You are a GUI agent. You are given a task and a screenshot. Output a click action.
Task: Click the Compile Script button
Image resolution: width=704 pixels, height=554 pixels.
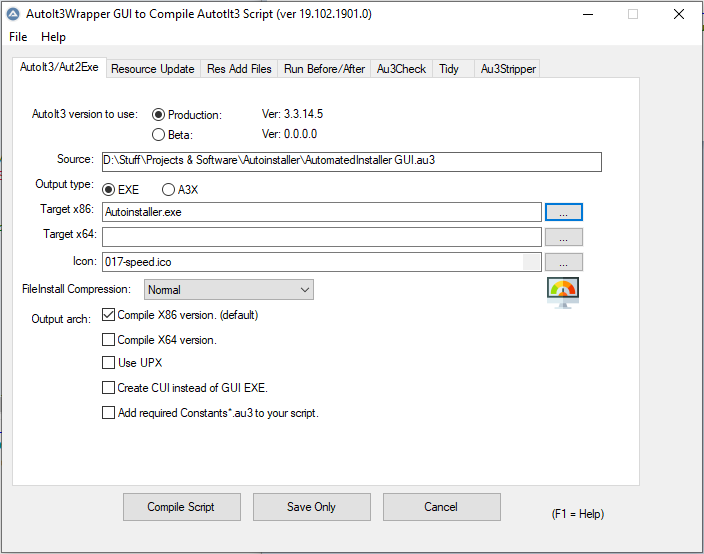coord(182,507)
